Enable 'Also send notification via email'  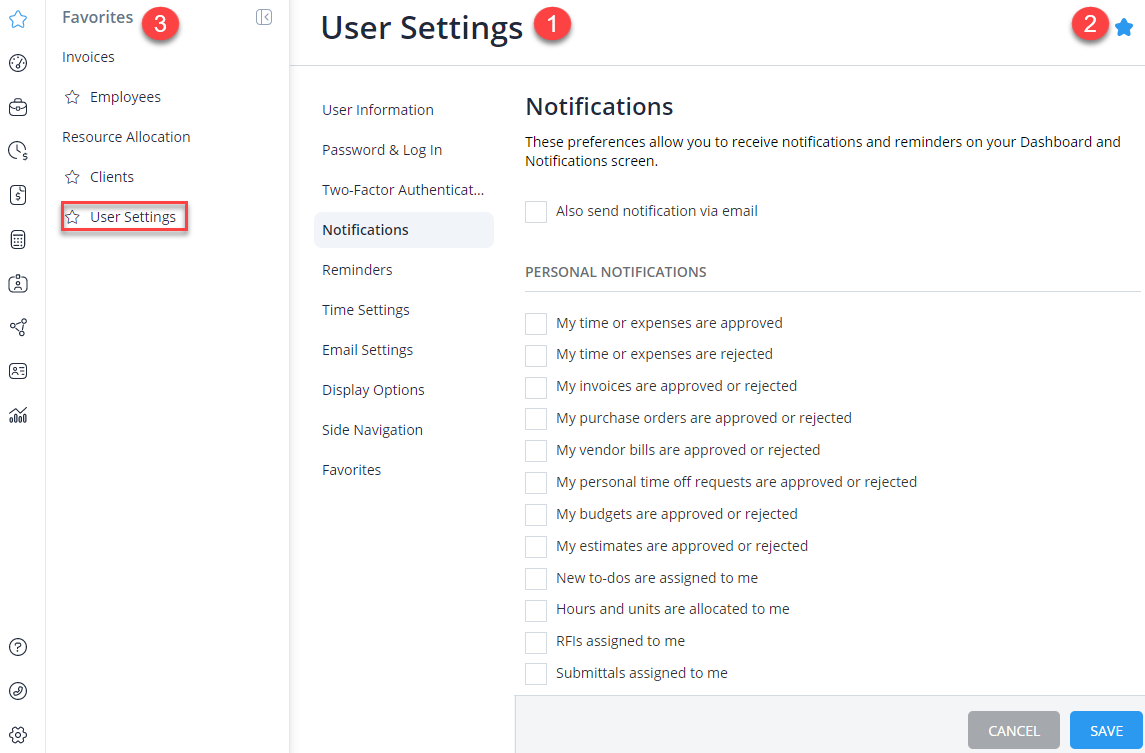pos(535,211)
